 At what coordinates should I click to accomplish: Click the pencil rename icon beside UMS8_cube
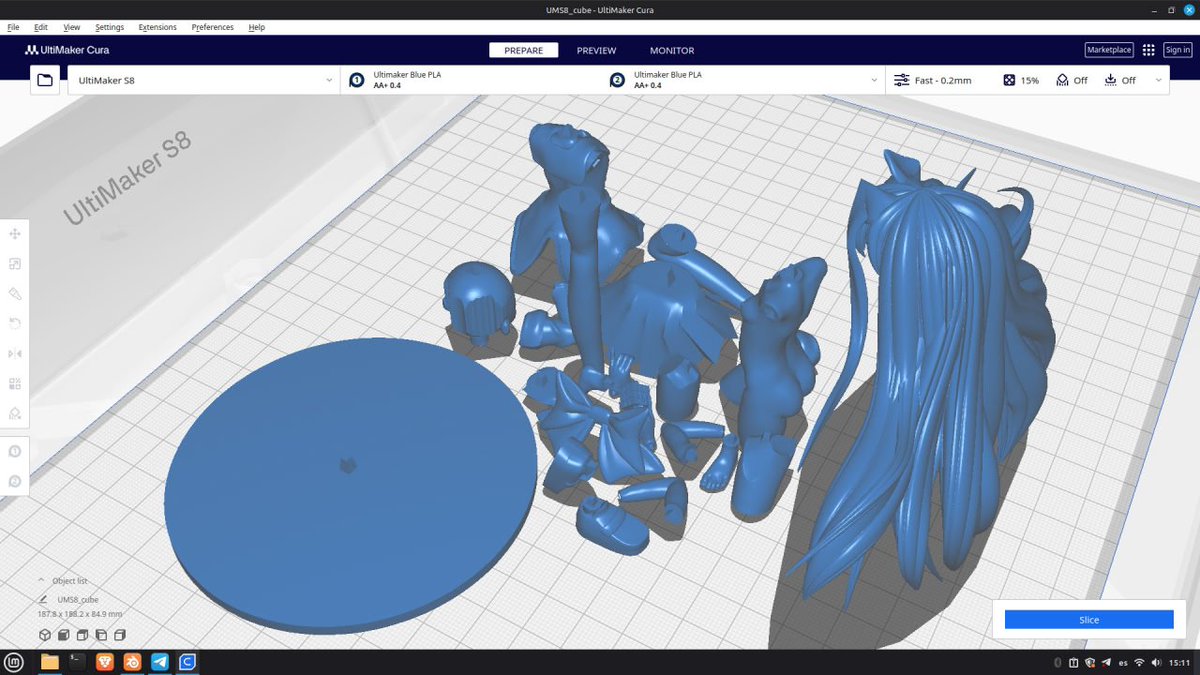tap(43, 599)
